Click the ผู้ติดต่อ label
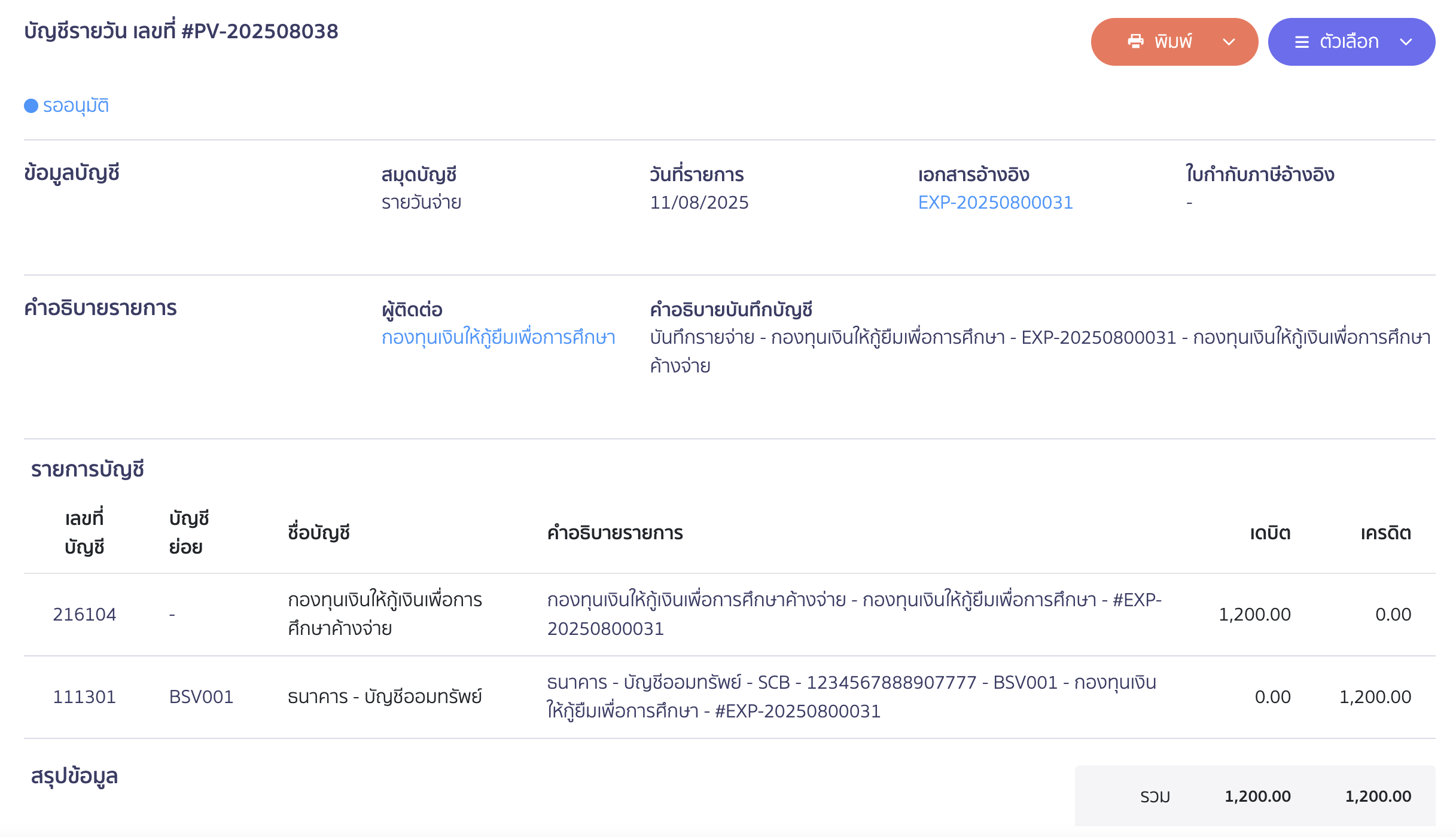 (412, 310)
